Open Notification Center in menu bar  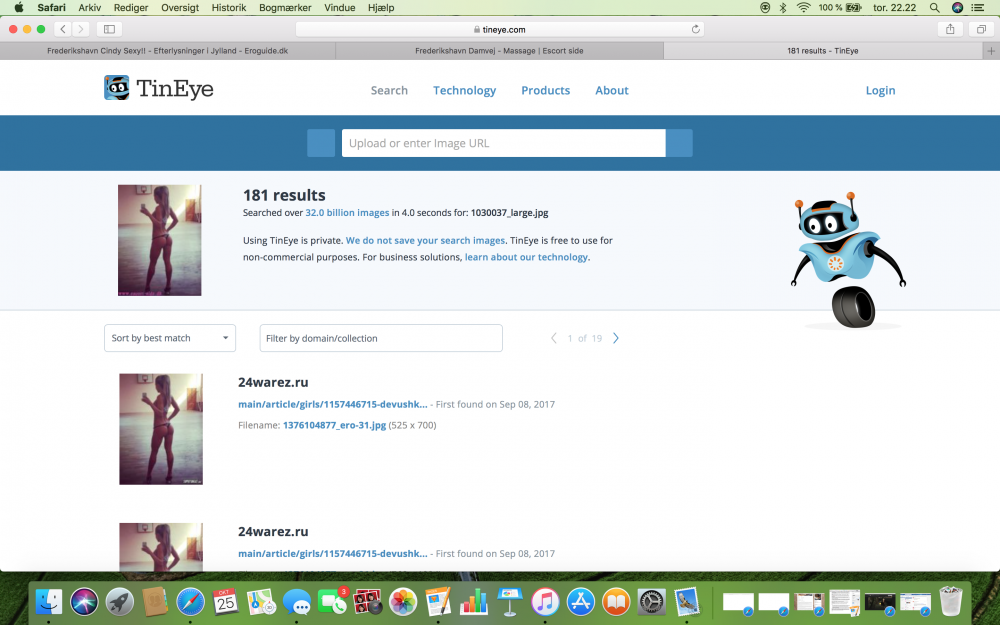pos(978,8)
